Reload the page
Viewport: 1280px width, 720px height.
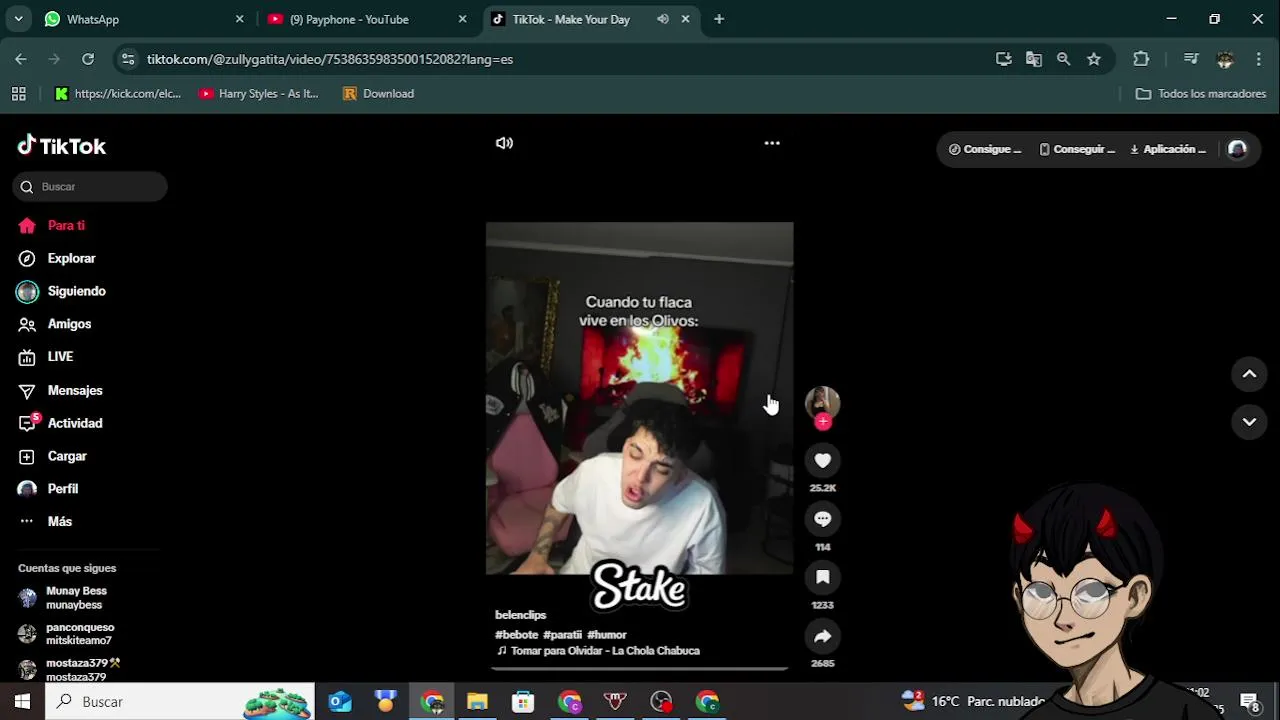(88, 59)
